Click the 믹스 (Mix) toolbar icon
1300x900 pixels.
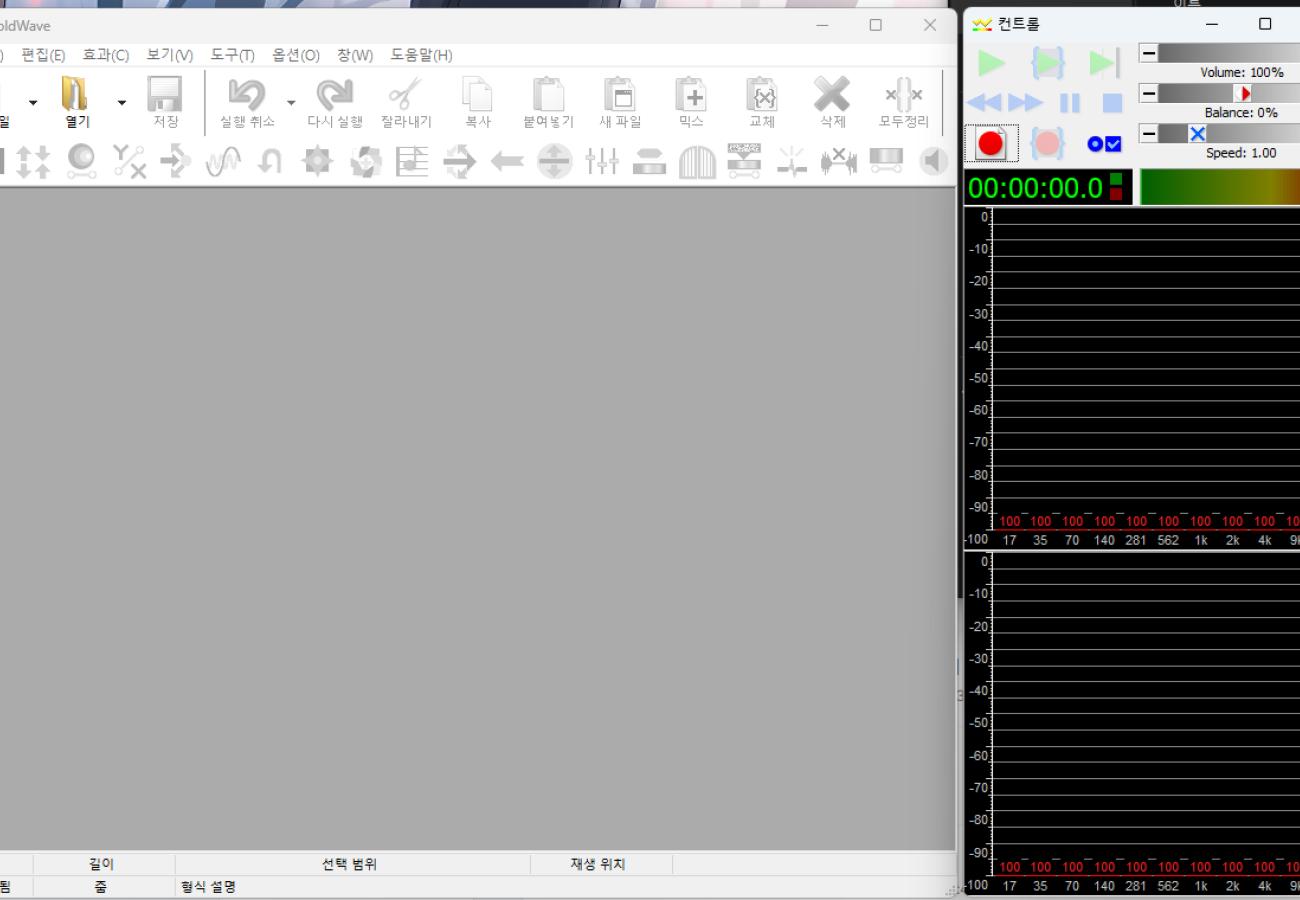click(691, 95)
